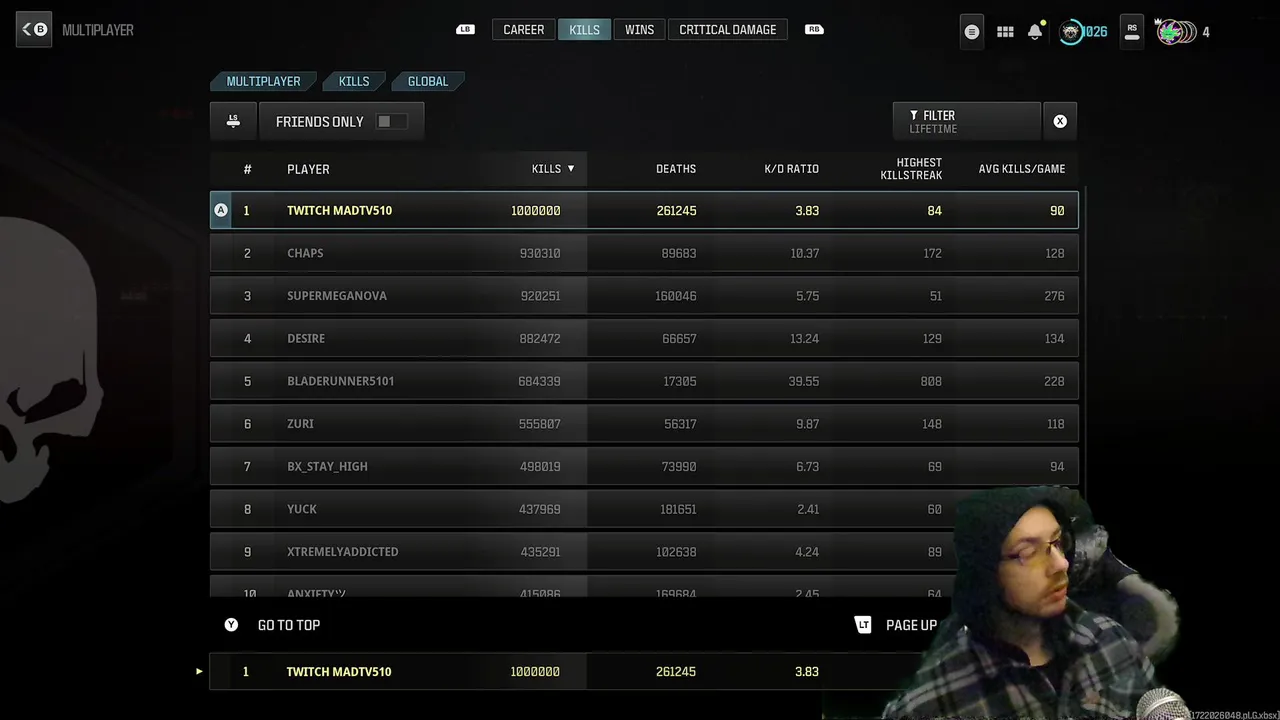Close the filter with the X icon
Image resolution: width=1280 pixels, height=720 pixels.
(x=1060, y=121)
